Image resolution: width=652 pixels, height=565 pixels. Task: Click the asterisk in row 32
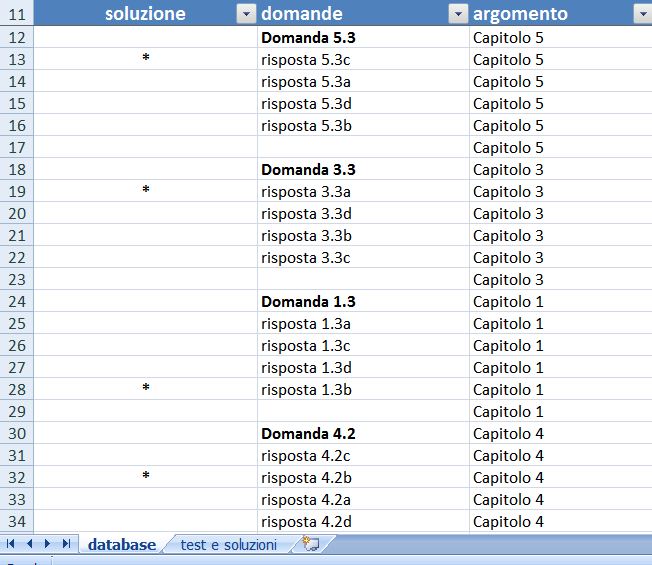[146, 475]
